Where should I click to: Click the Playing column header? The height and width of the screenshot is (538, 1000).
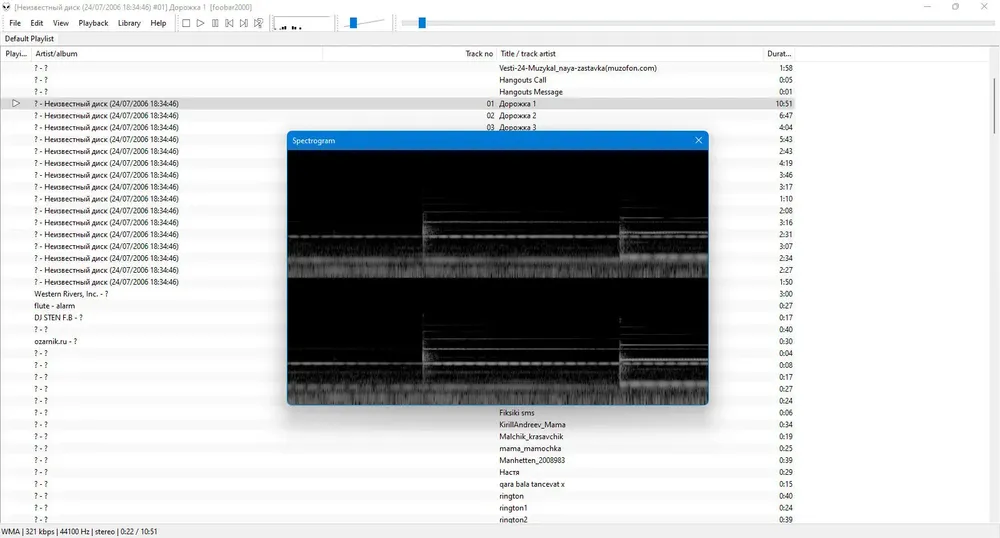click(x=16, y=54)
